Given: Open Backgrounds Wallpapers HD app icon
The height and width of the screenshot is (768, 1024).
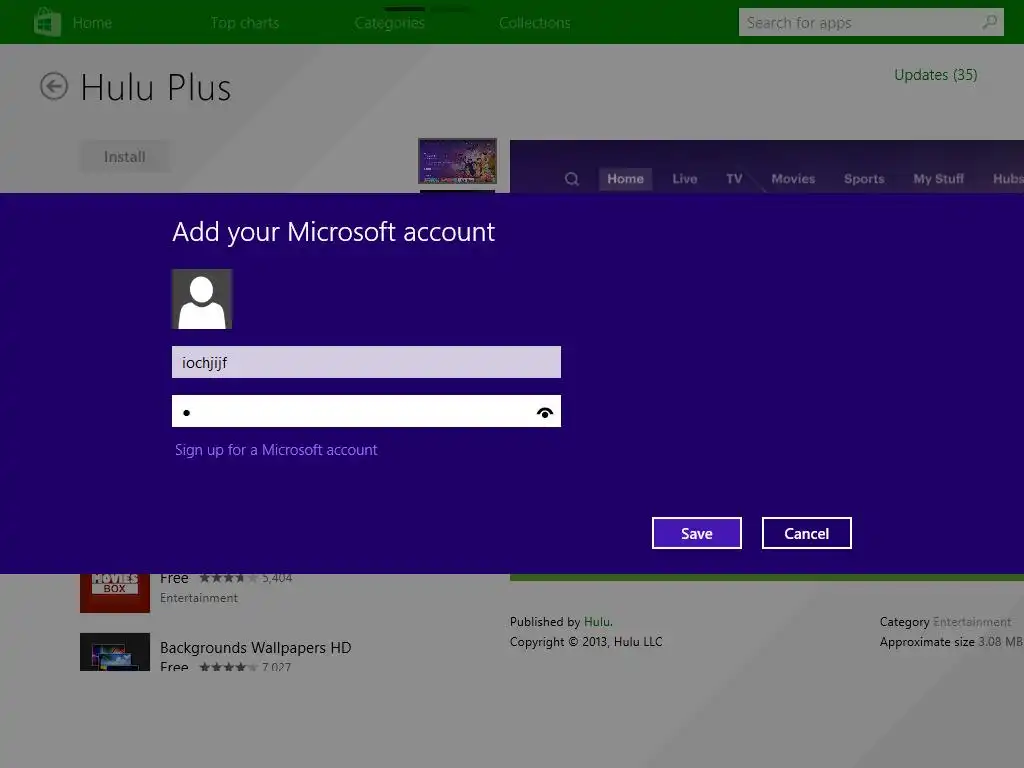Looking at the screenshot, I should tap(115, 652).
